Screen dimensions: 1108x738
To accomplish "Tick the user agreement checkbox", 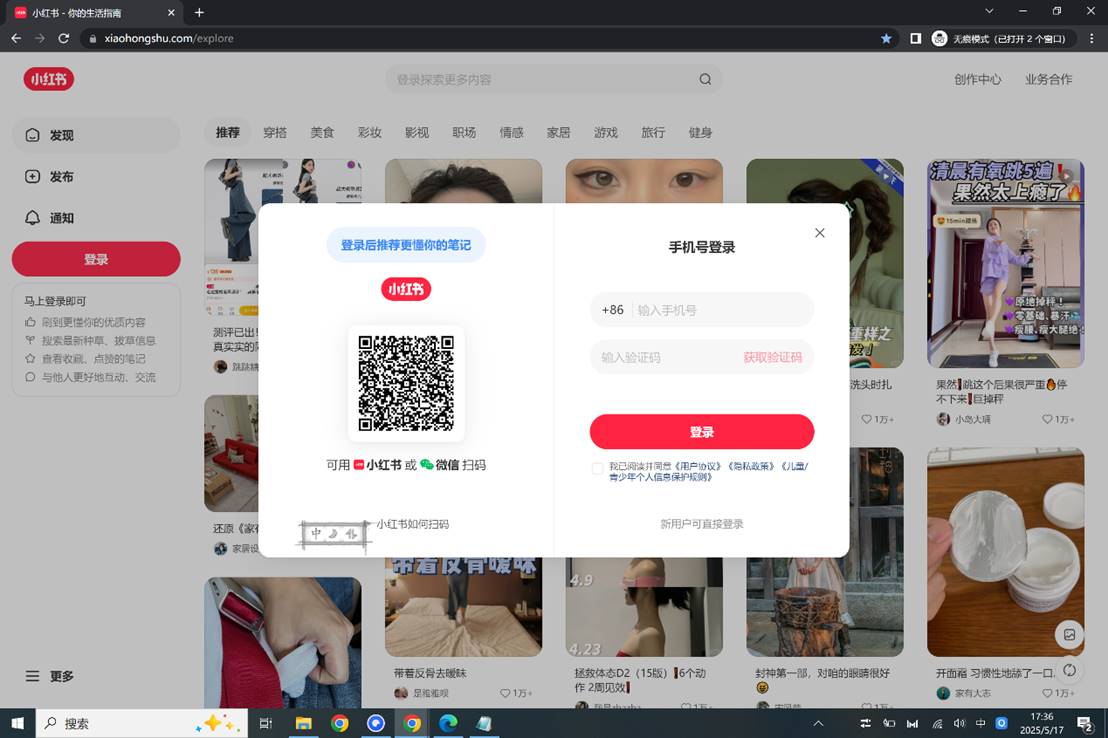I will [597, 468].
